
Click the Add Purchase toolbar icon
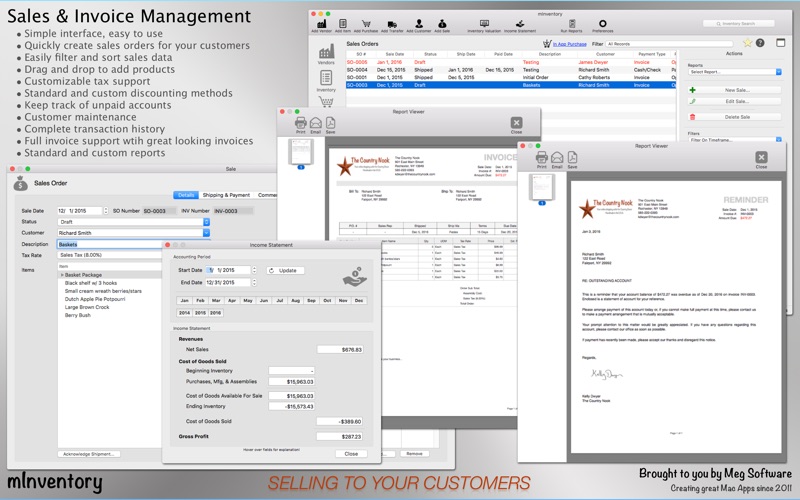[366, 22]
